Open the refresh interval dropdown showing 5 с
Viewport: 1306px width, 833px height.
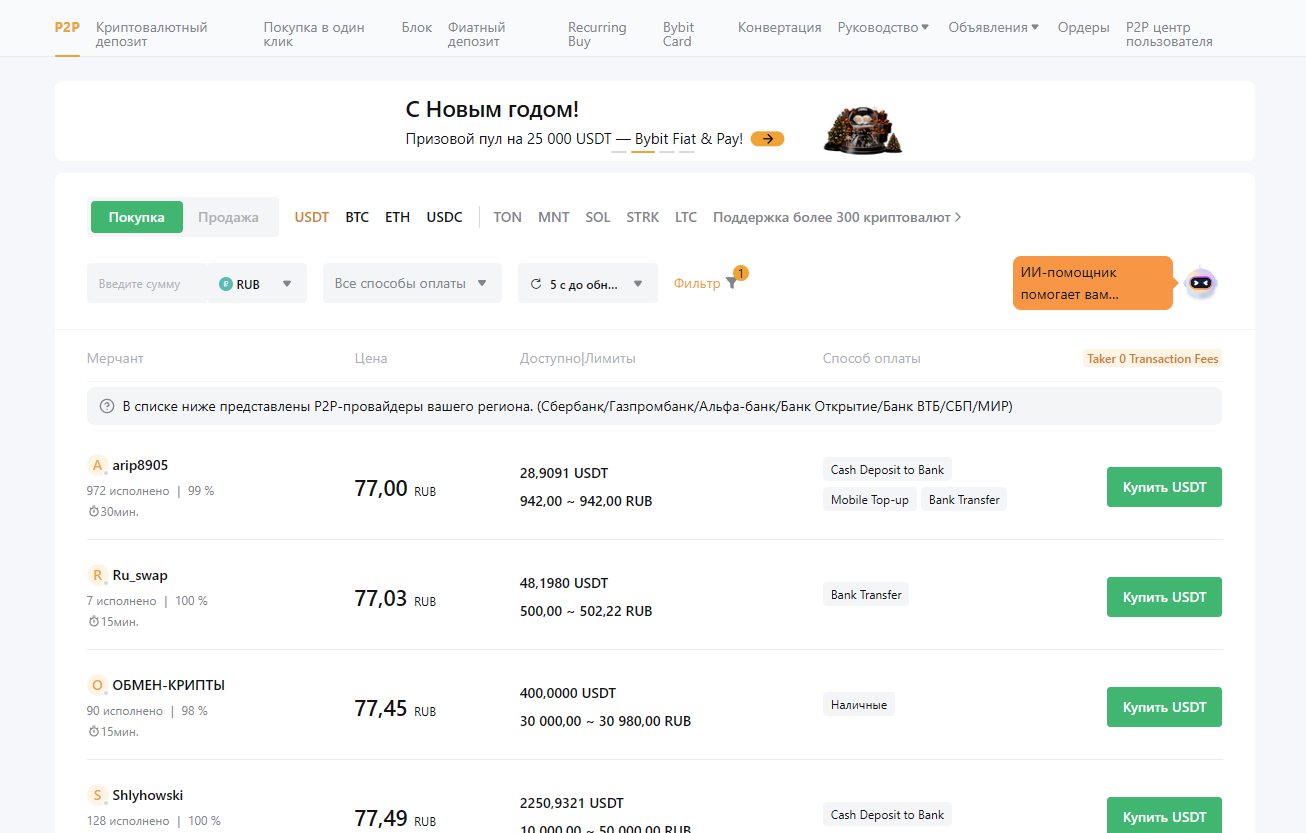587,283
